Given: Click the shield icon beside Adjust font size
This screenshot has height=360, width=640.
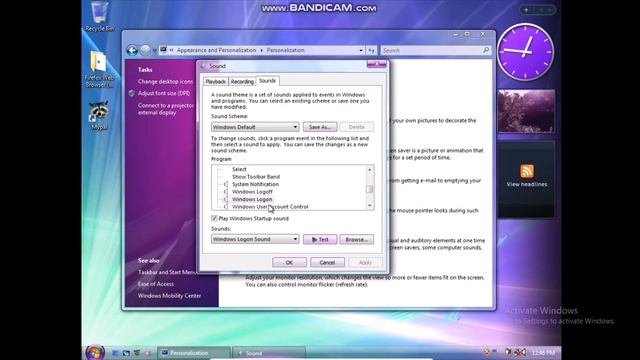Looking at the screenshot, I should coord(131,93).
